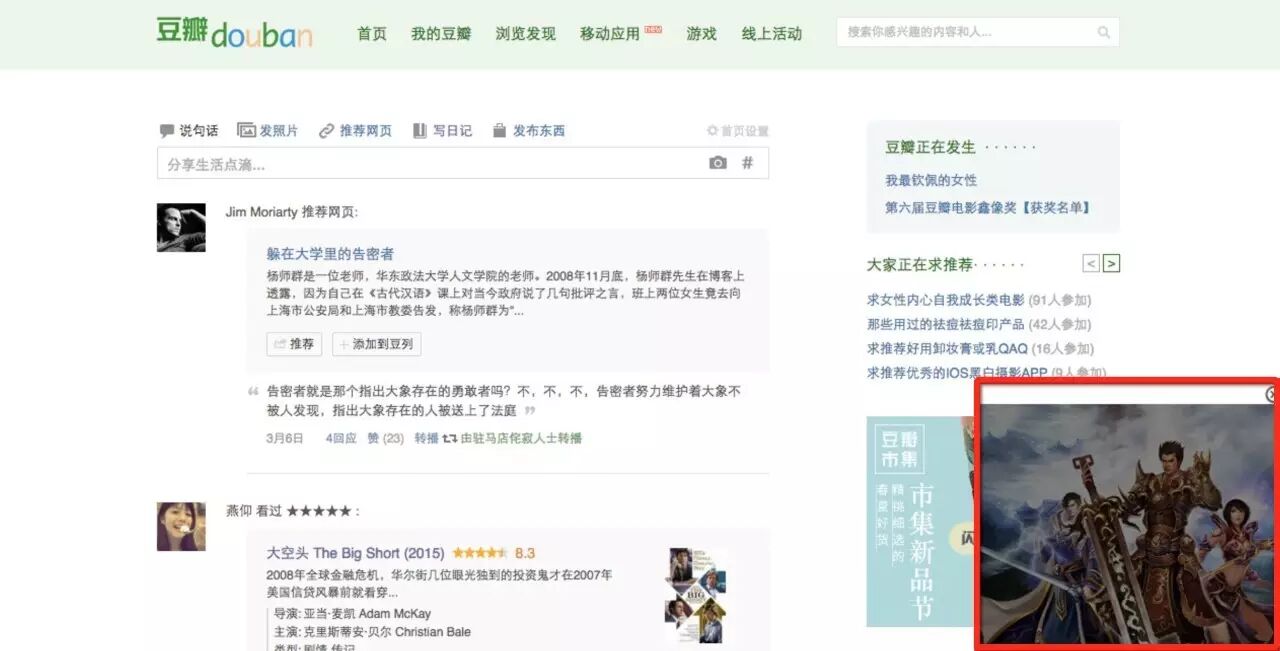
Task: Open Jim Moriarty profile name link
Action: point(262,212)
